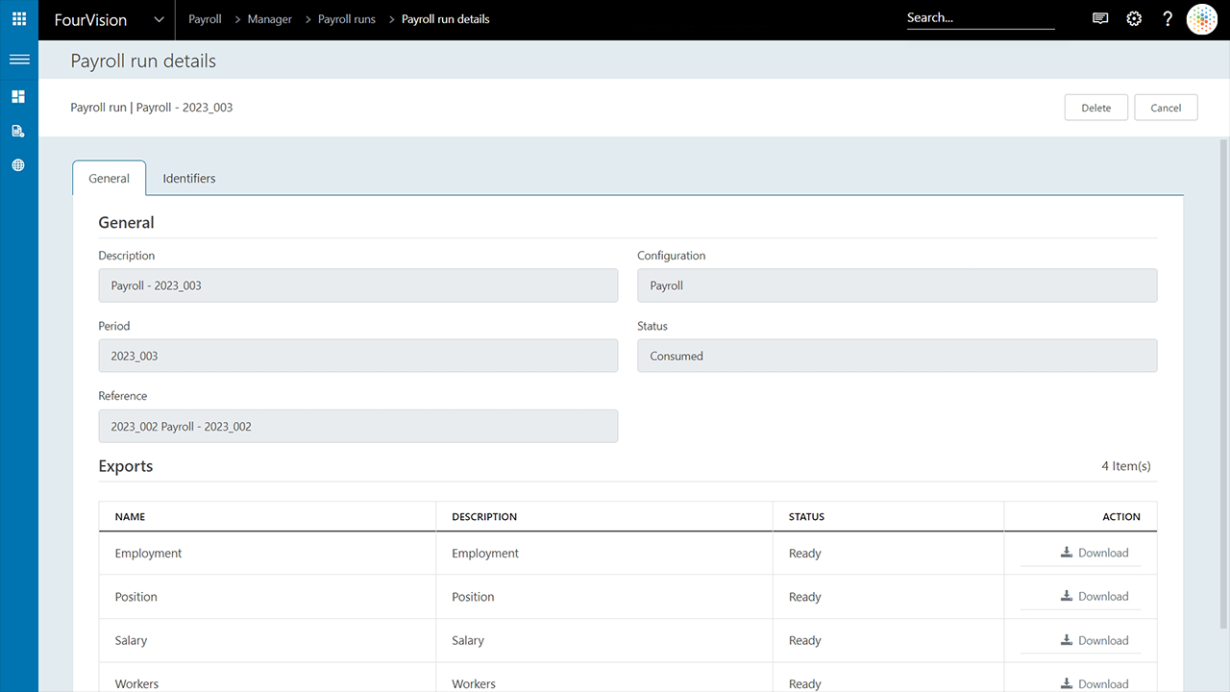Screen dimensions: 1230x692
Task: Open the feedback message icon
Action: [x=1100, y=18]
